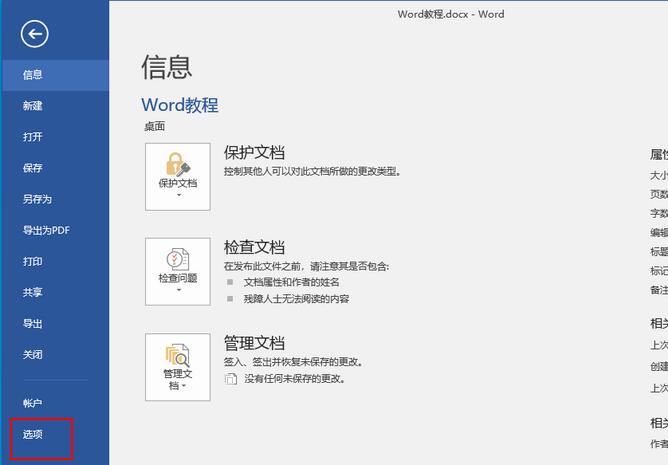Click the Word教程 document title

[180, 105]
